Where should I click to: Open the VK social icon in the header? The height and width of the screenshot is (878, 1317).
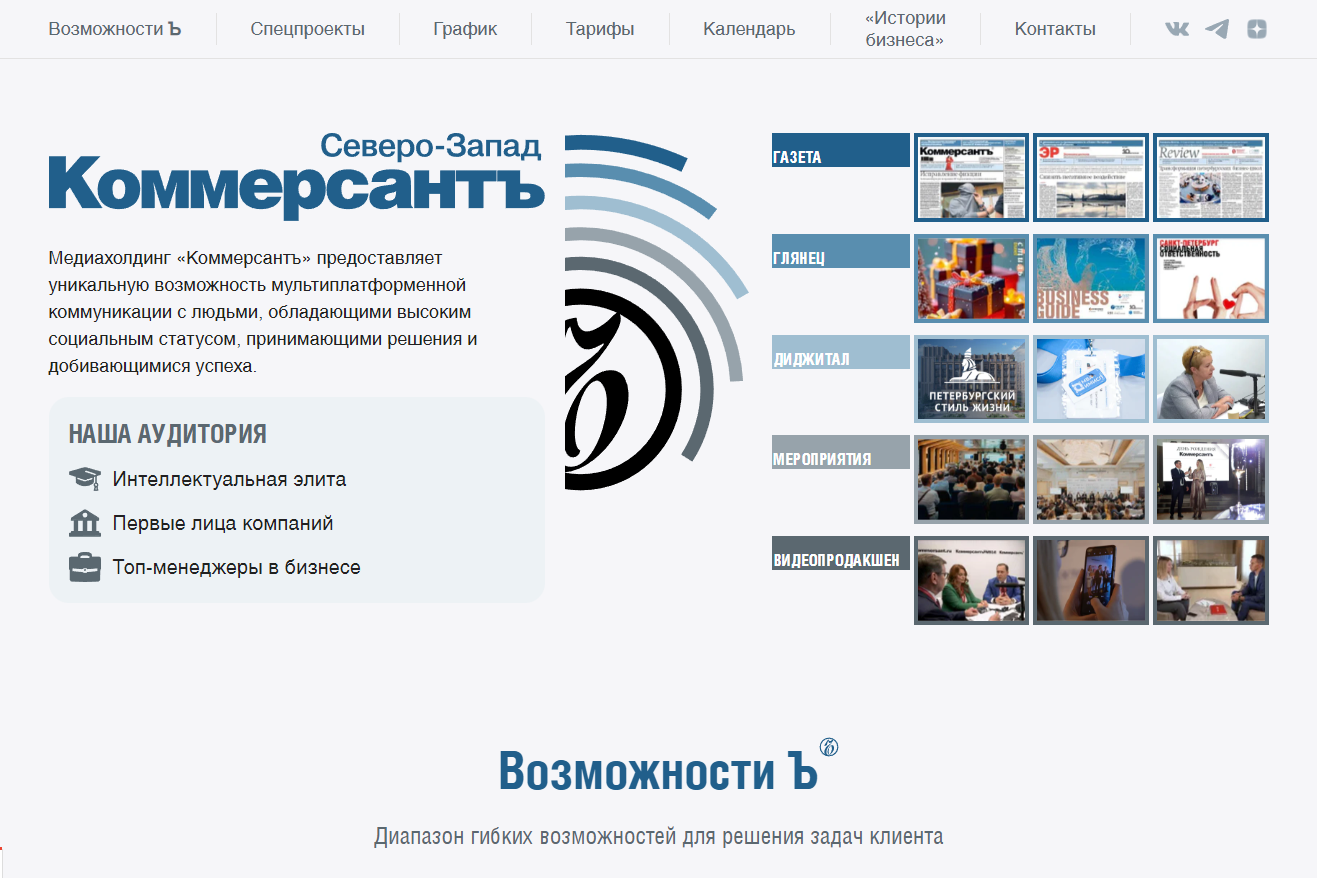(x=1179, y=29)
